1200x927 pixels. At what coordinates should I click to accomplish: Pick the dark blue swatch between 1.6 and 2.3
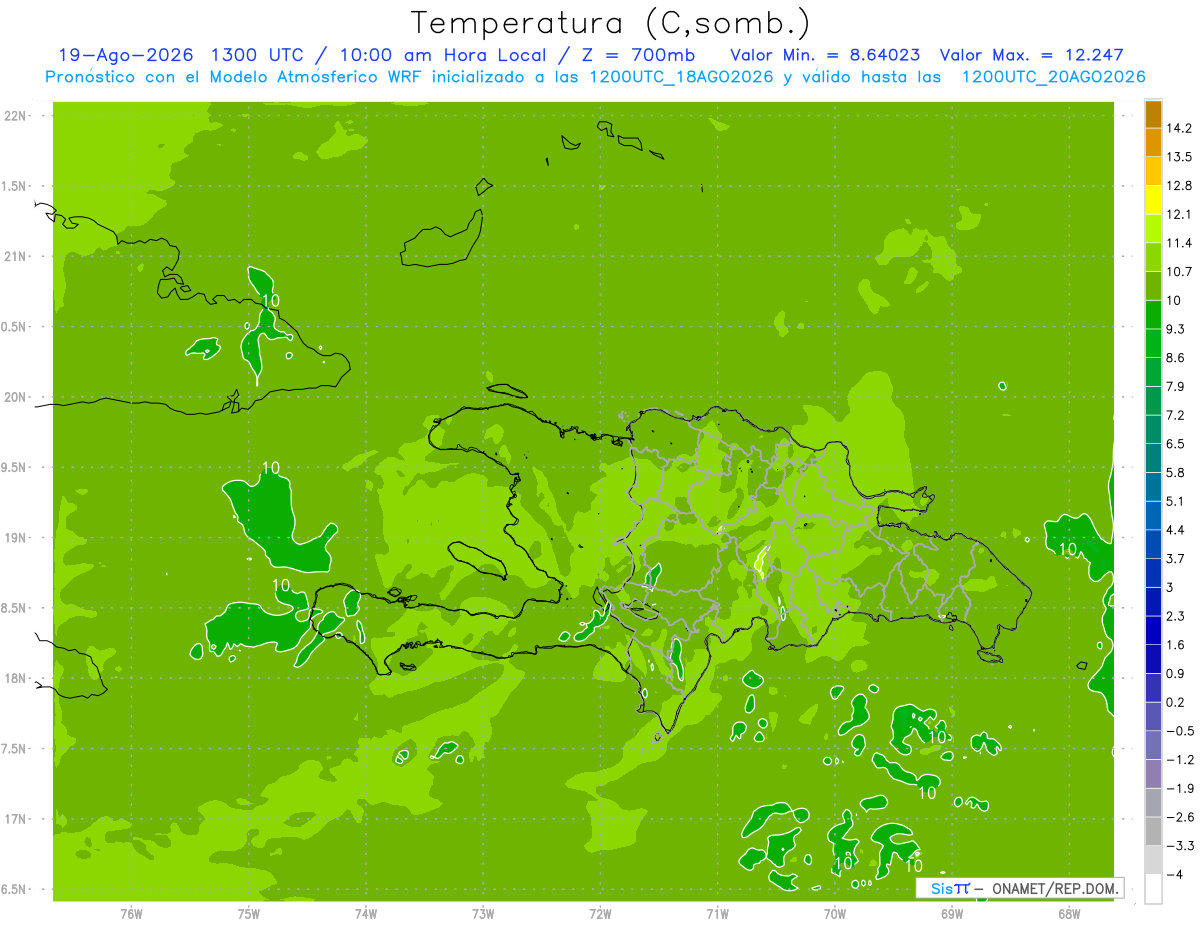1153,630
